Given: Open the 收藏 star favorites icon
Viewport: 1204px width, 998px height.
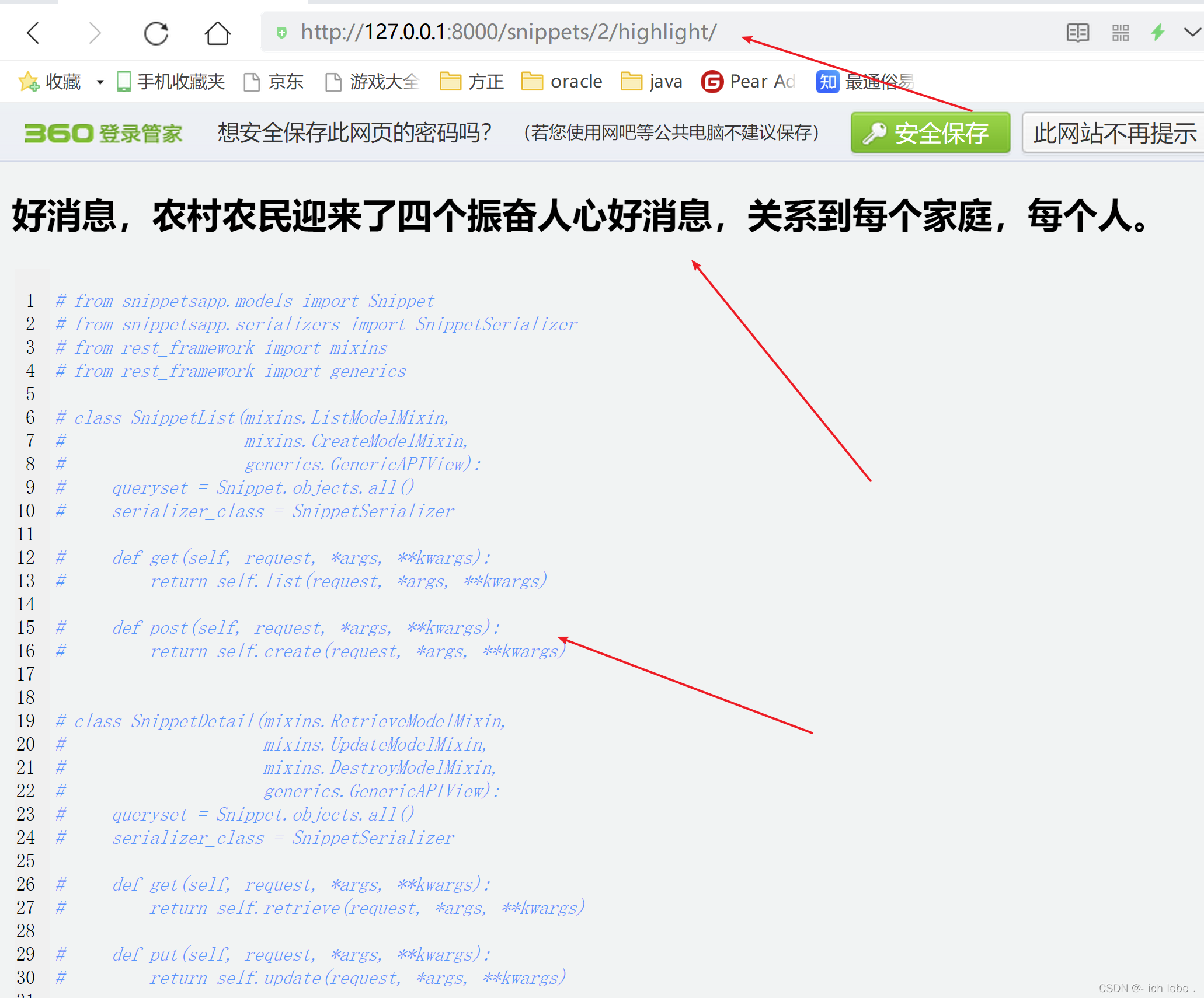Looking at the screenshot, I should (28, 82).
